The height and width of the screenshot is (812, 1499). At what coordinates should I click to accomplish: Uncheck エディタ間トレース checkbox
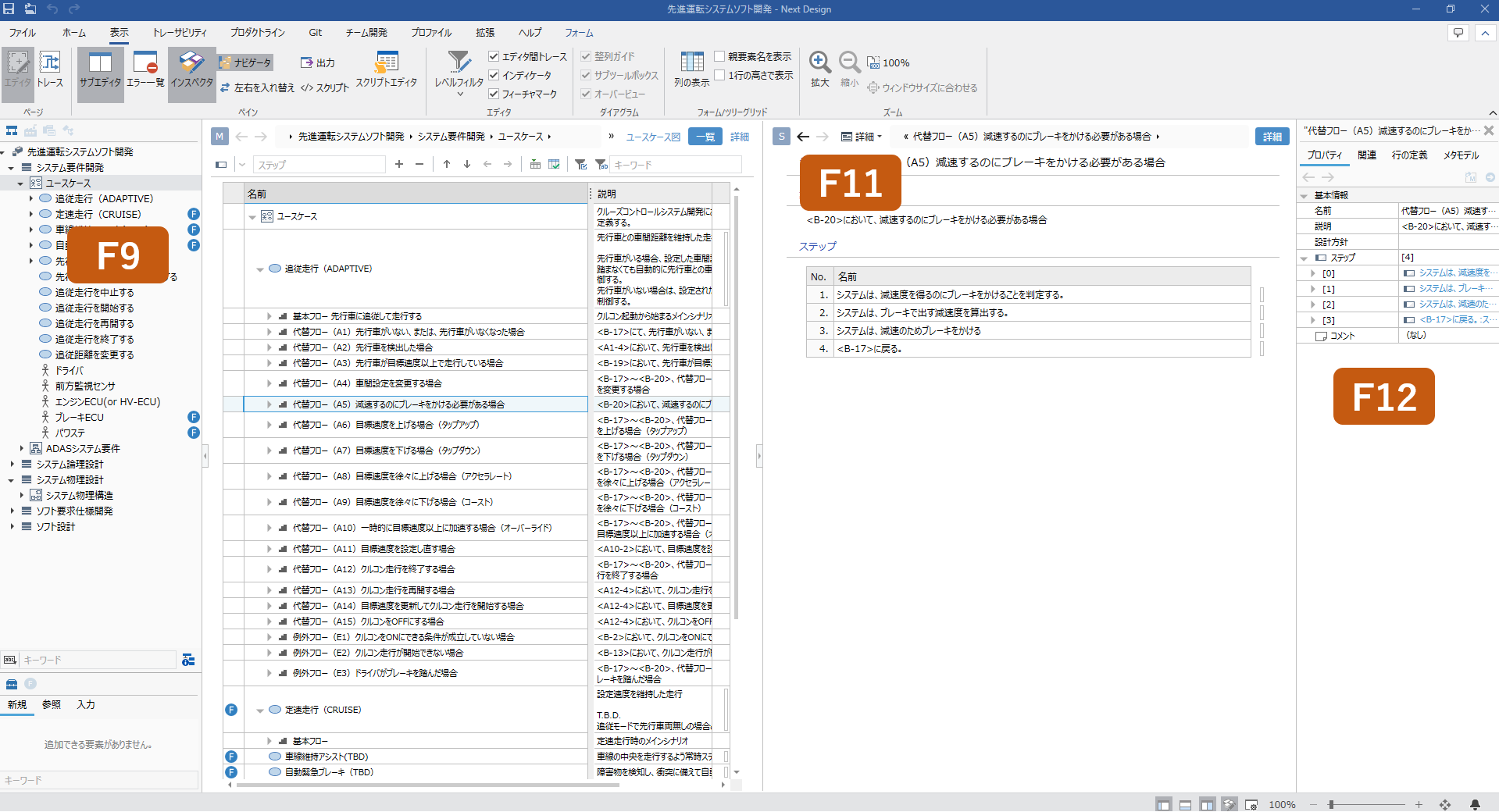point(494,56)
